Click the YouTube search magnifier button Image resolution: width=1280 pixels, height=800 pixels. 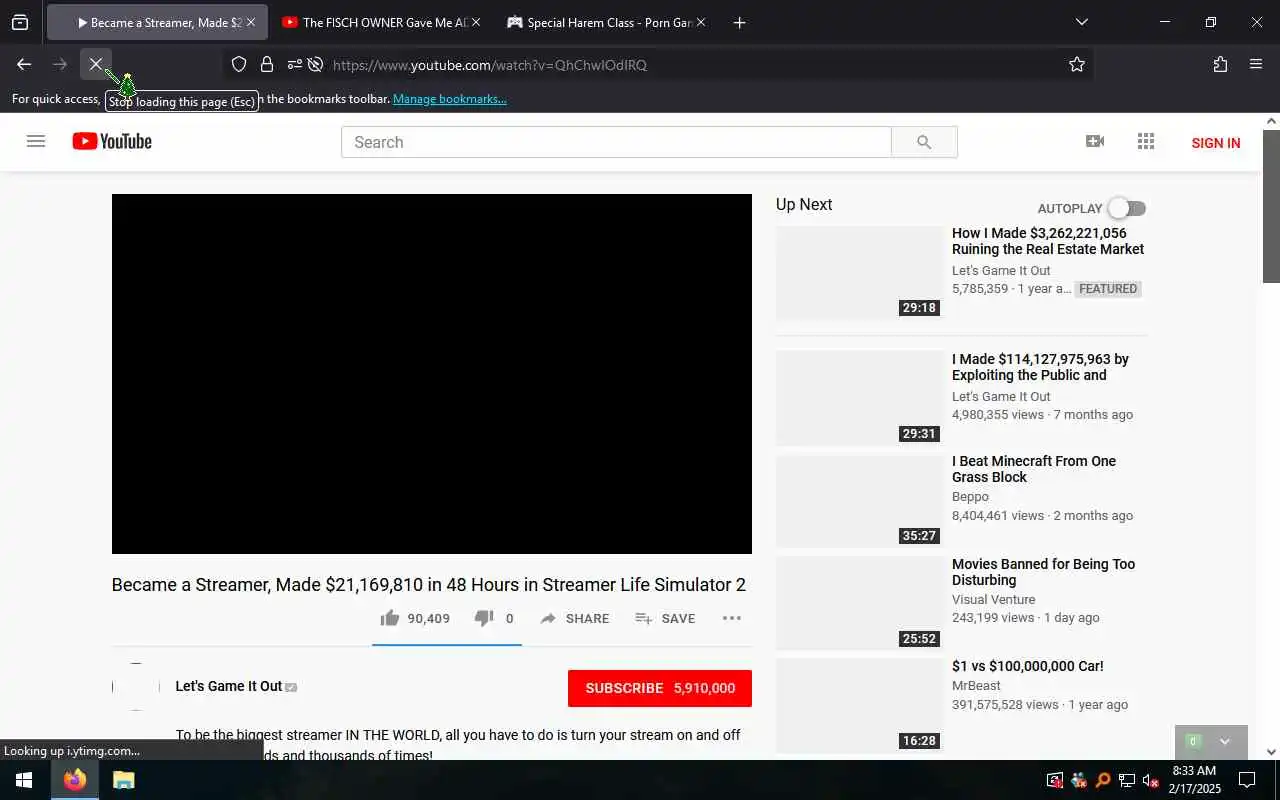point(924,142)
